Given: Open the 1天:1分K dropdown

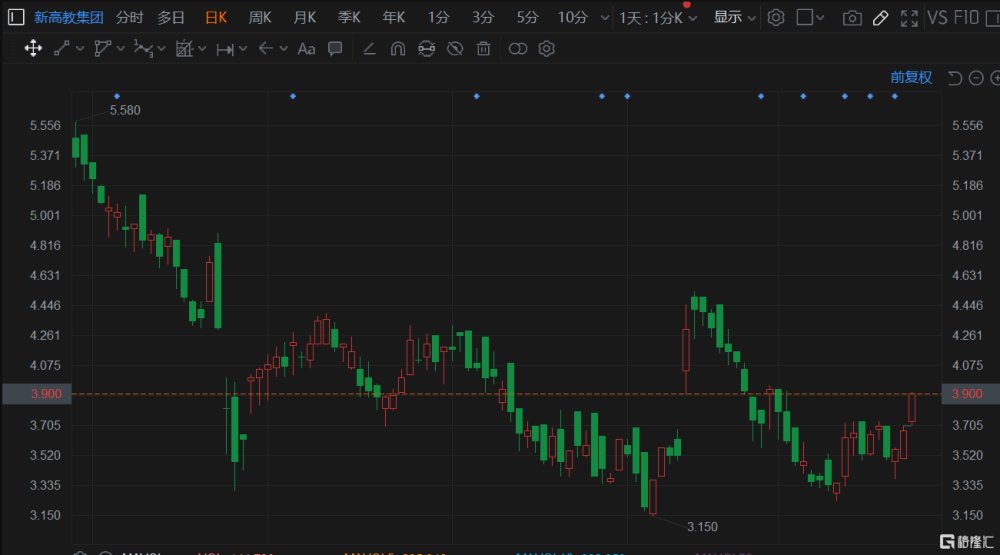Looking at the screenshot, I should (657, 17).
